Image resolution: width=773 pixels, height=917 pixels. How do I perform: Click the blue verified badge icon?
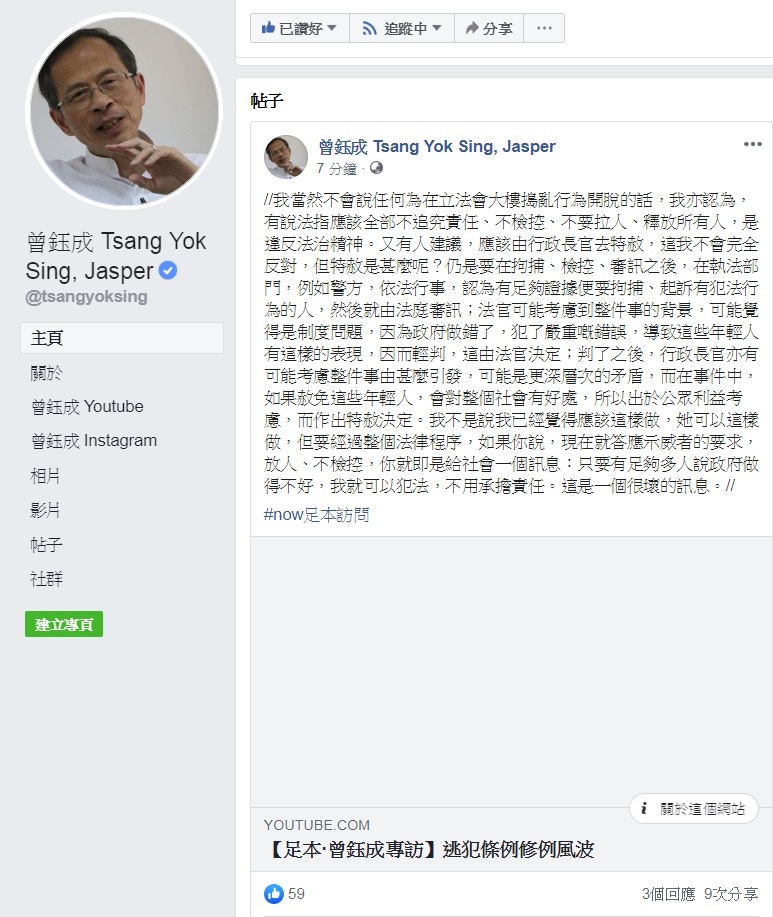pos(168,271)
